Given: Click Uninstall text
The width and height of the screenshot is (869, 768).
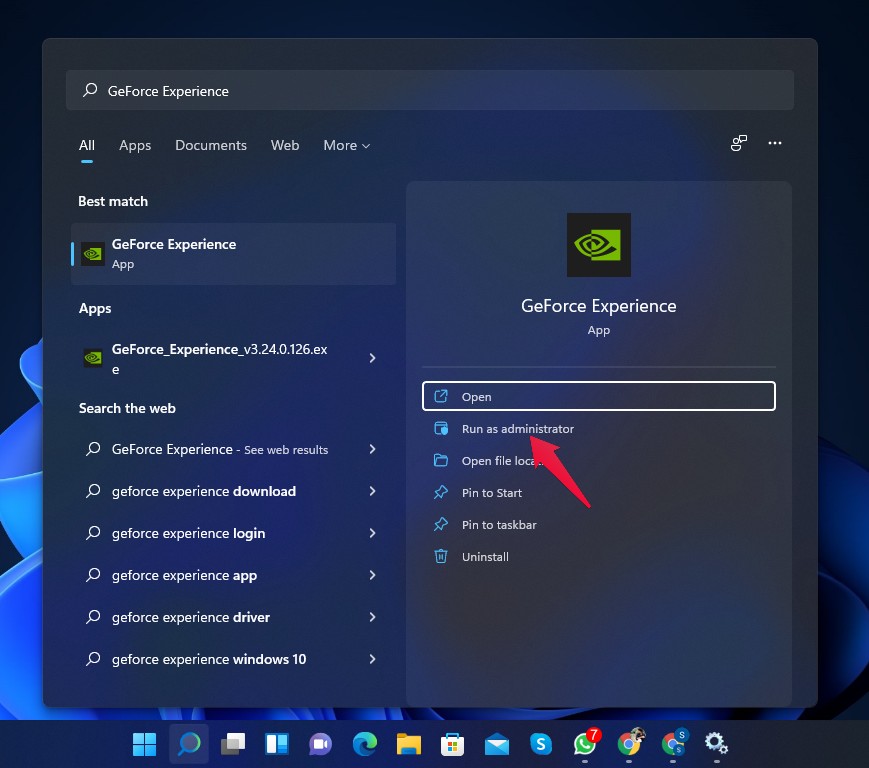Looking at the screenshot, I should (x=485, y=557).
